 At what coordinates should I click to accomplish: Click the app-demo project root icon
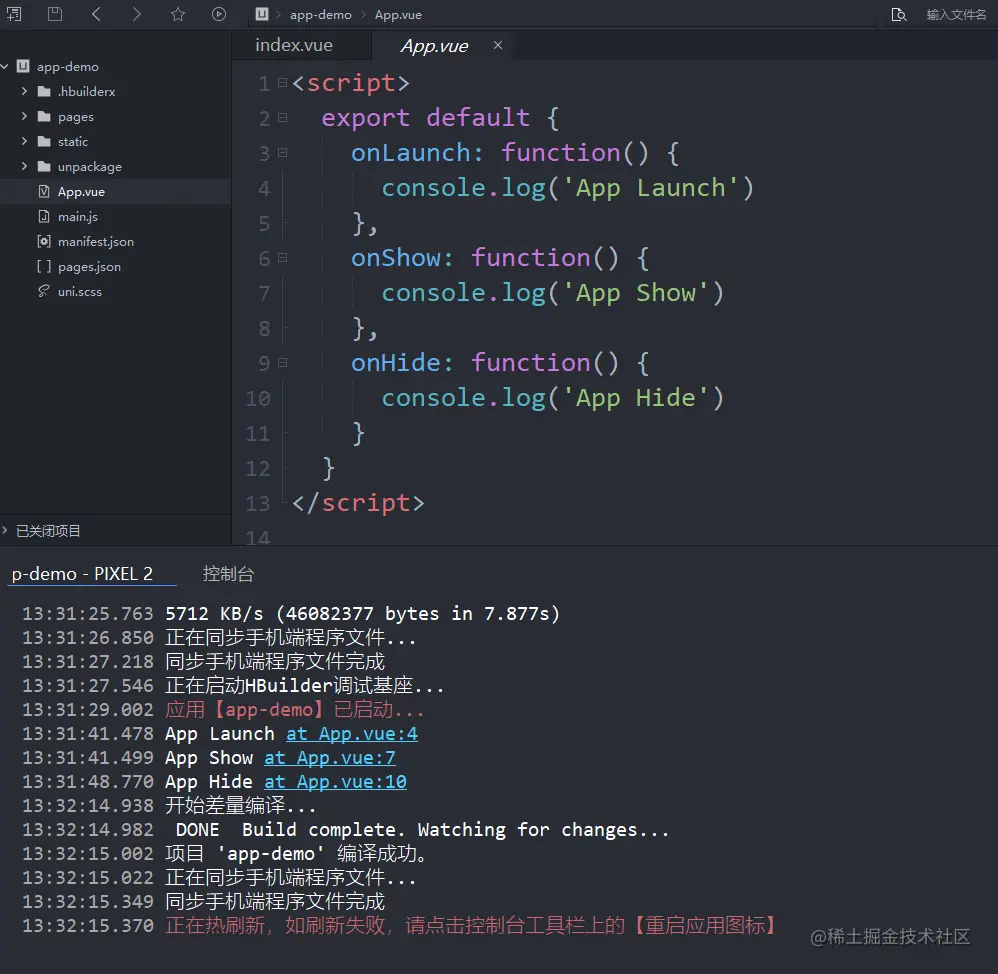point(23,66)
